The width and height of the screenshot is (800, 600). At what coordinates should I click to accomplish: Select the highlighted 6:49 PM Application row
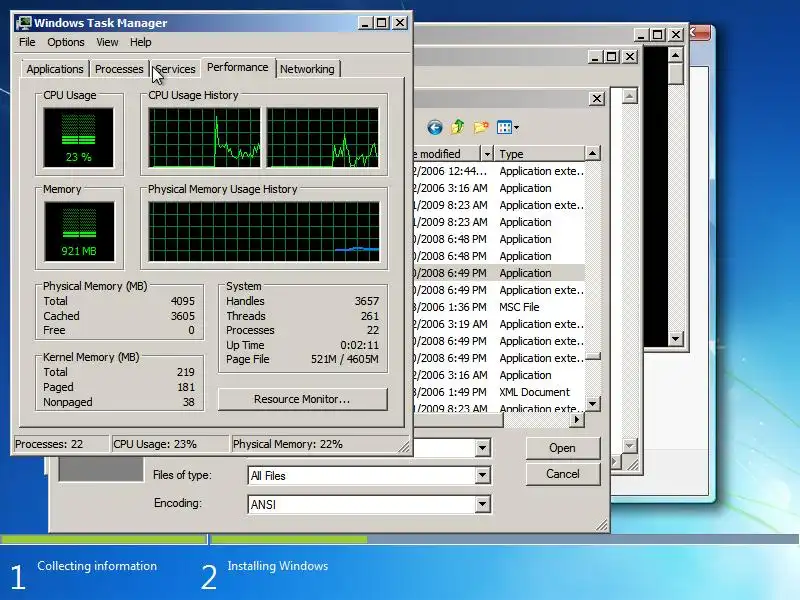499,273
